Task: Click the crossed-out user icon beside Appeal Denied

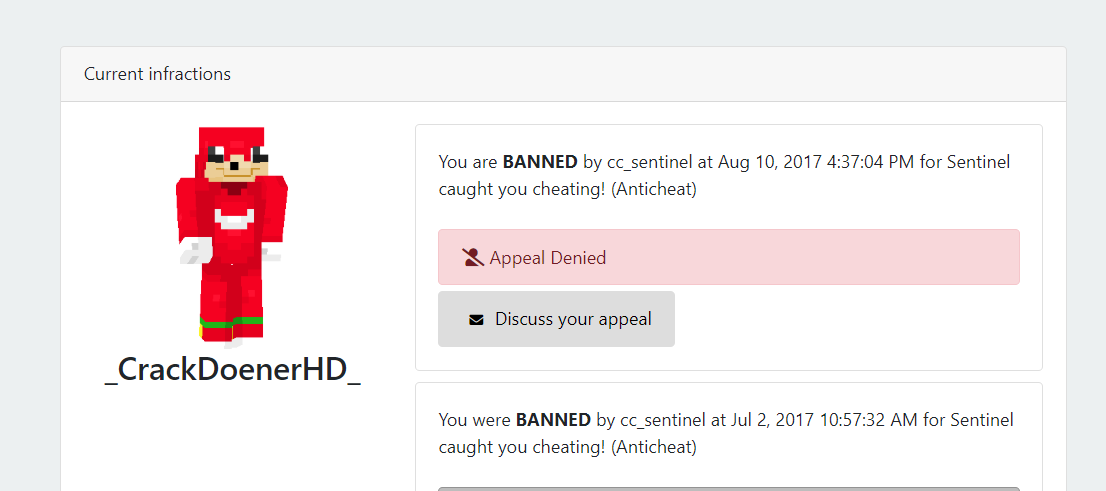Action: click(473, 257)
